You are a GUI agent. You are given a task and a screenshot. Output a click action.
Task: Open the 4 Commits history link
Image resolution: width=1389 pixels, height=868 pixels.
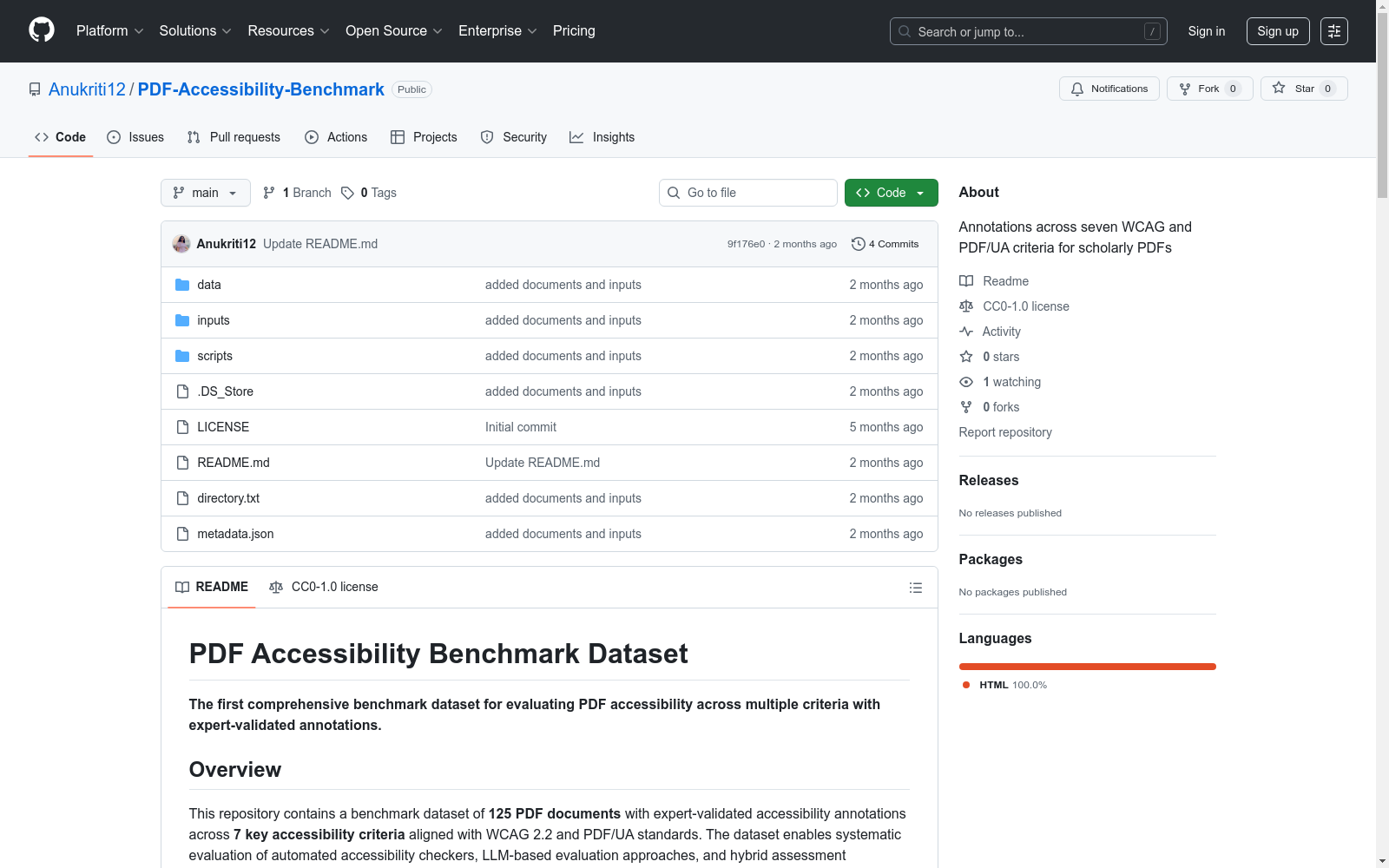tap(885, 244)
